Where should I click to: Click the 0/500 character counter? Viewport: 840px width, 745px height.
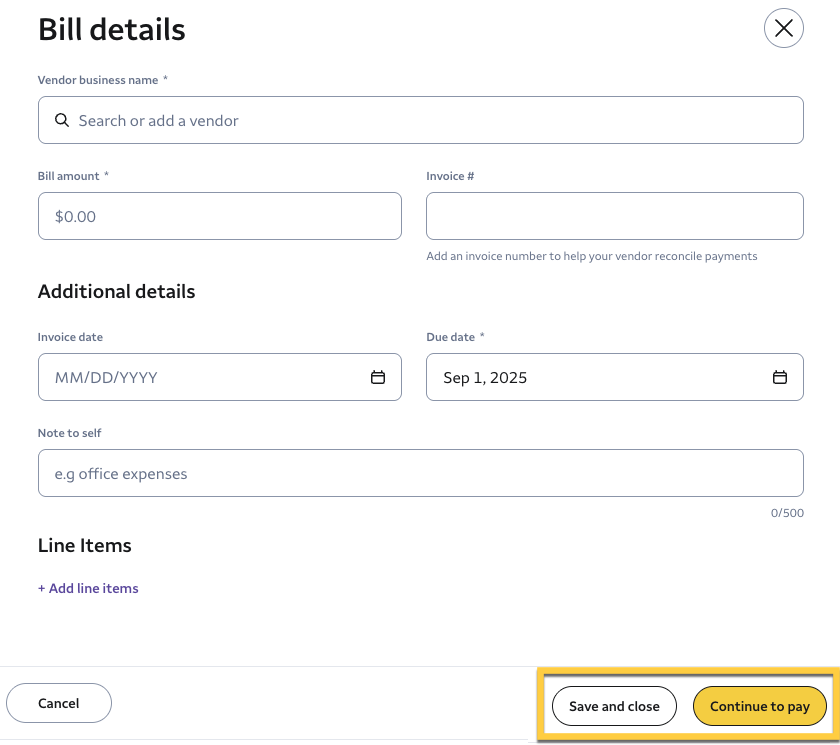point(786,513)
